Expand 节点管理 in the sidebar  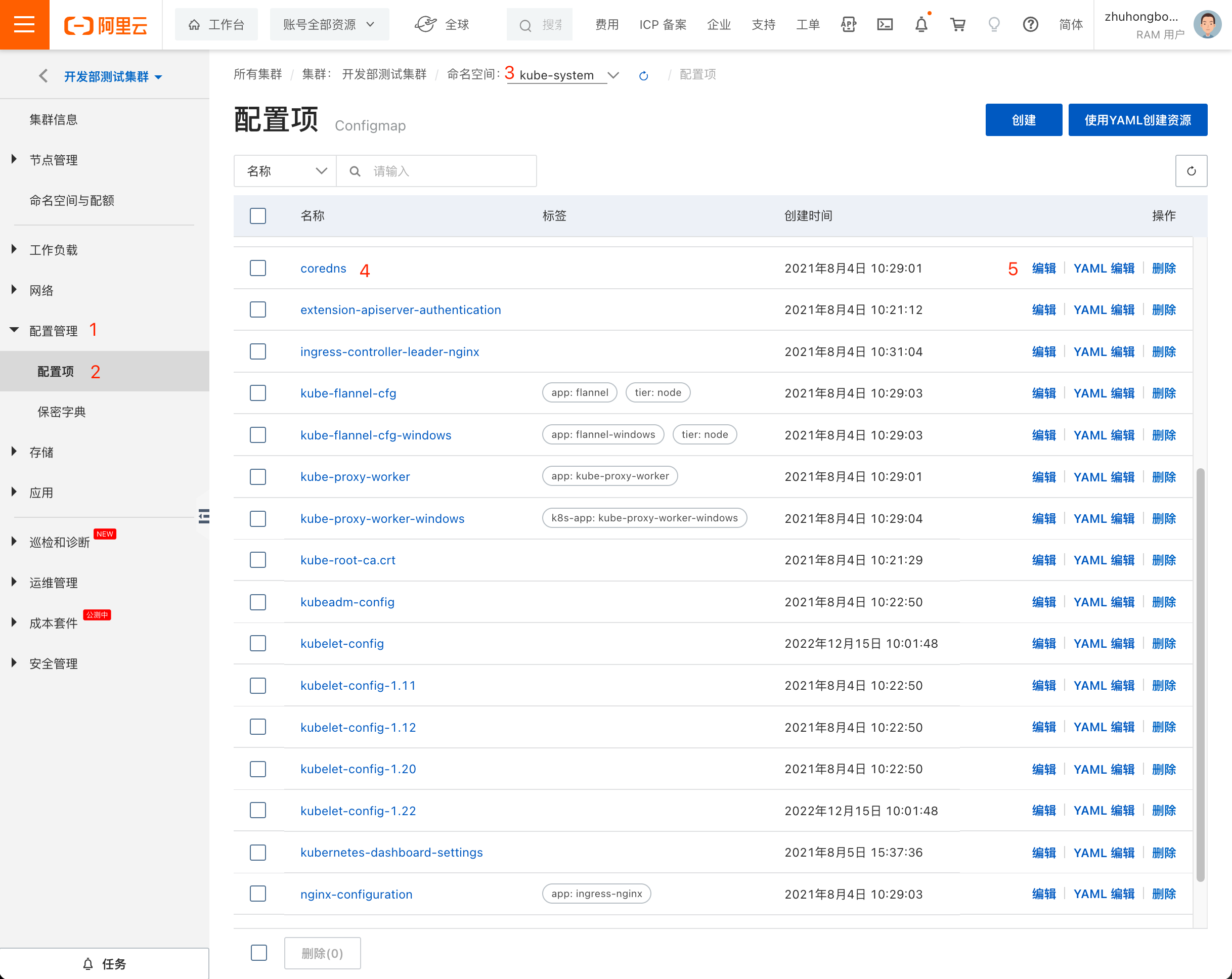(x=54, y=160)
